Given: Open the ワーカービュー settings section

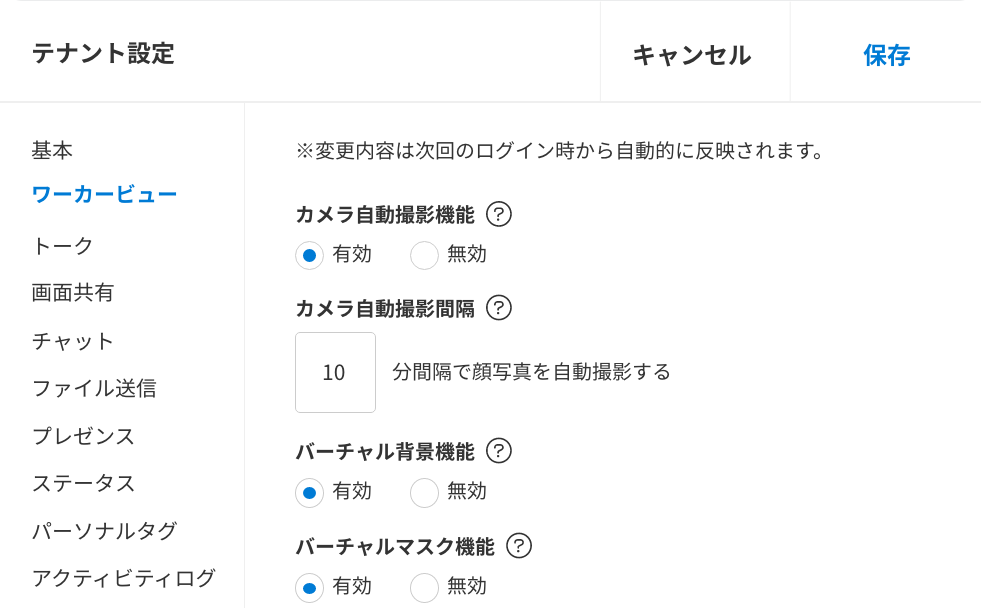Looking at the screenshot, I should point(104,194).
